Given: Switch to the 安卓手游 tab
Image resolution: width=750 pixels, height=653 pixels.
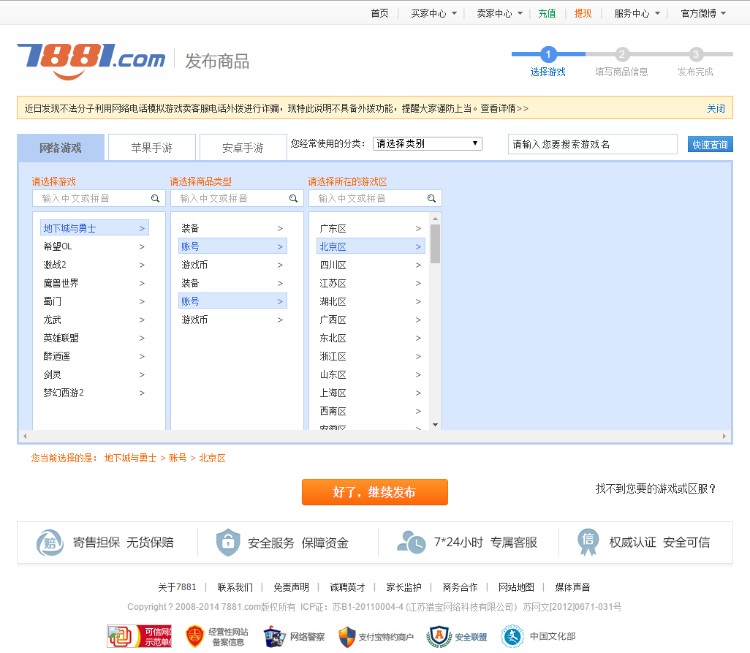Looking at the screenshot, I should pos(243,148).
